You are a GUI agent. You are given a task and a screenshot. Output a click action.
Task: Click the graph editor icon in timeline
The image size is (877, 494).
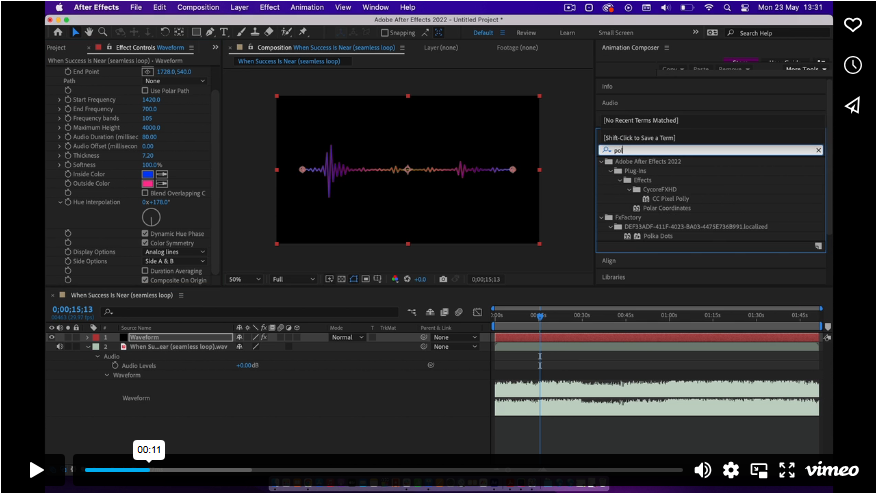pos(477,312)
